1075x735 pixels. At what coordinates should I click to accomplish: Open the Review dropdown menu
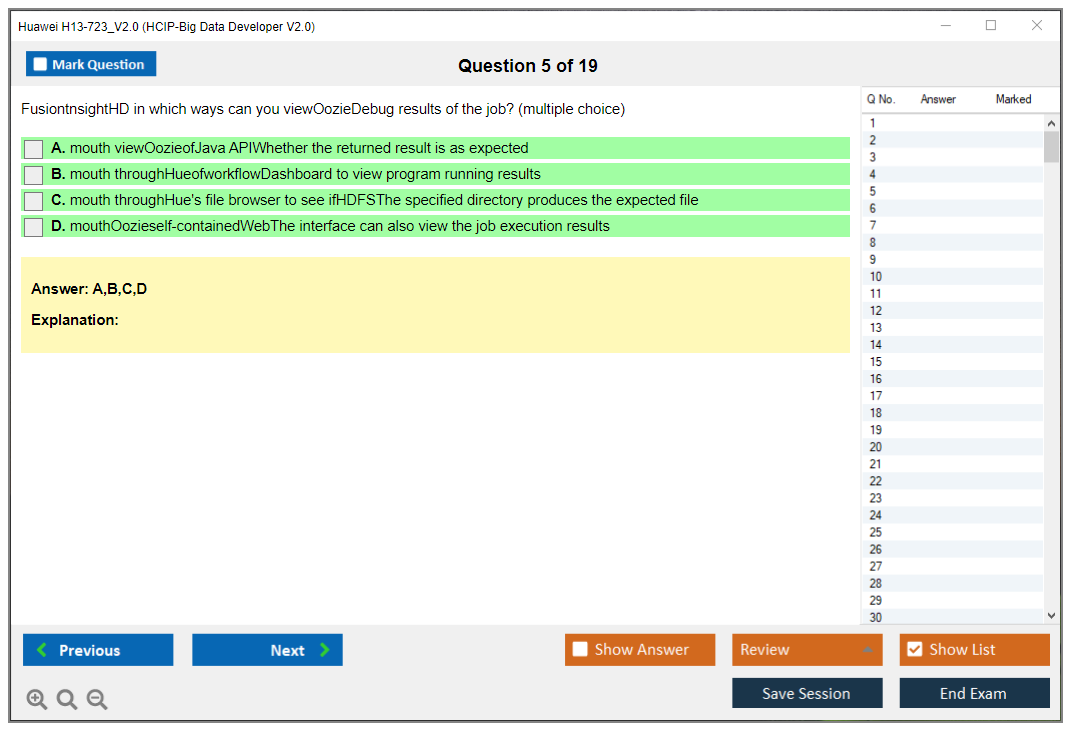(807, 650)
